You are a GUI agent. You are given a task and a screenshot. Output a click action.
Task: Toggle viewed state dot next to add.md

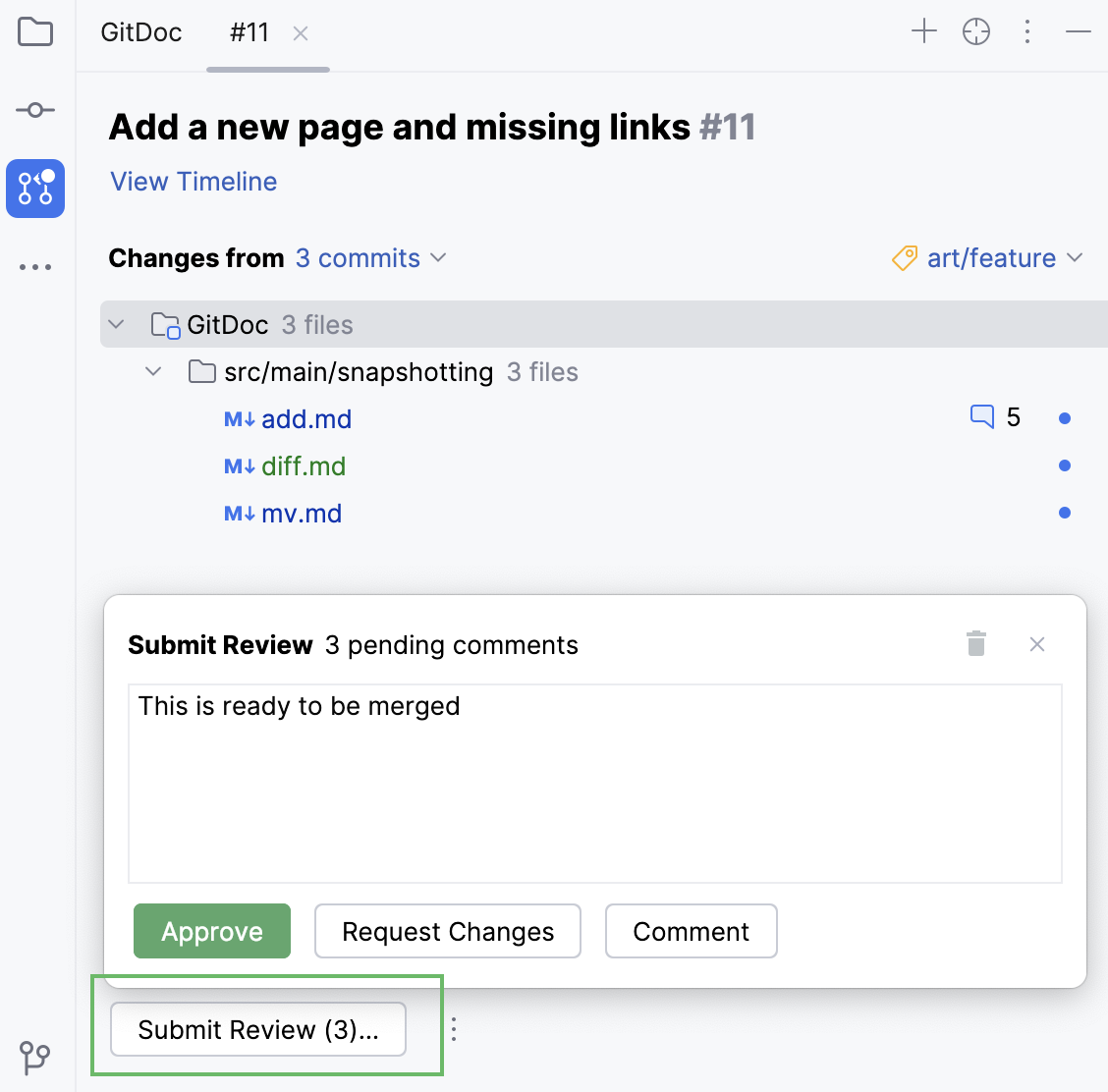1065,416
